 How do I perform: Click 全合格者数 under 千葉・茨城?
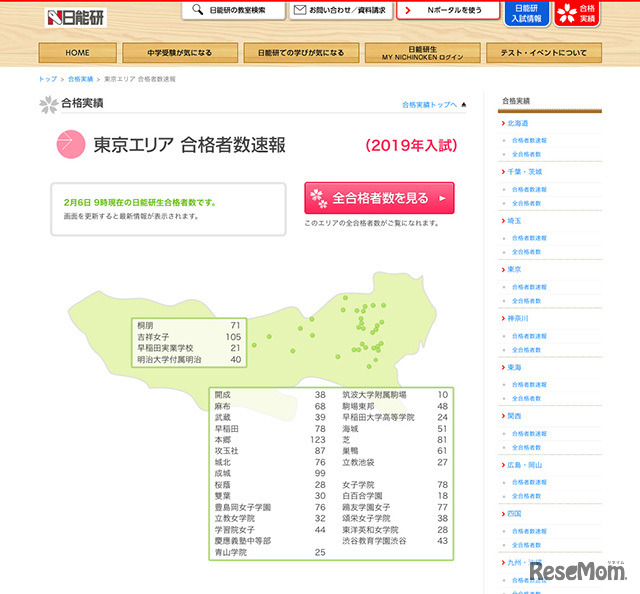pyautogui.click(x=526, y=203)
